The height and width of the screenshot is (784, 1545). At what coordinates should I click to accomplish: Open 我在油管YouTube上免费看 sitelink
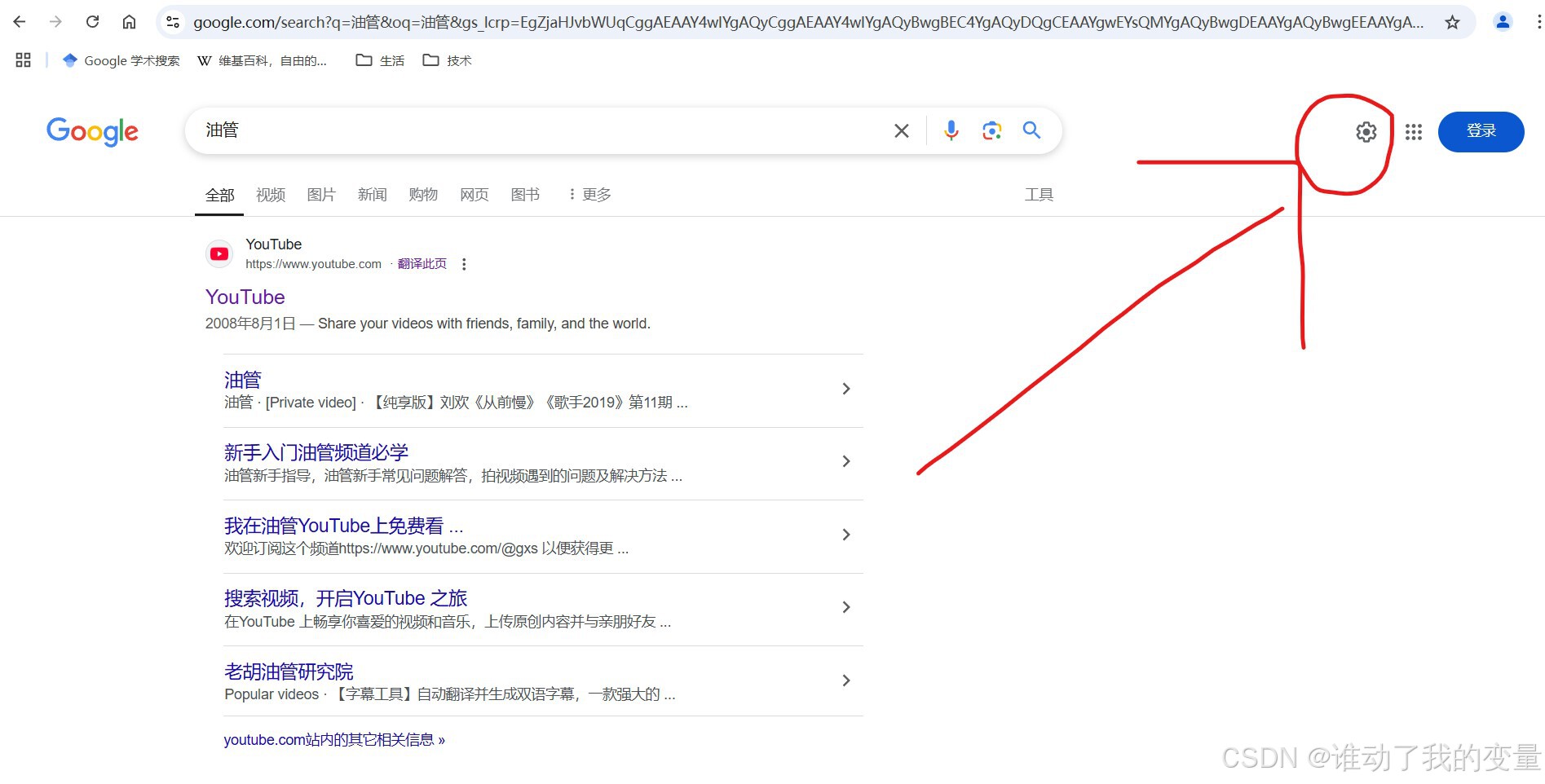coord(343,526)
